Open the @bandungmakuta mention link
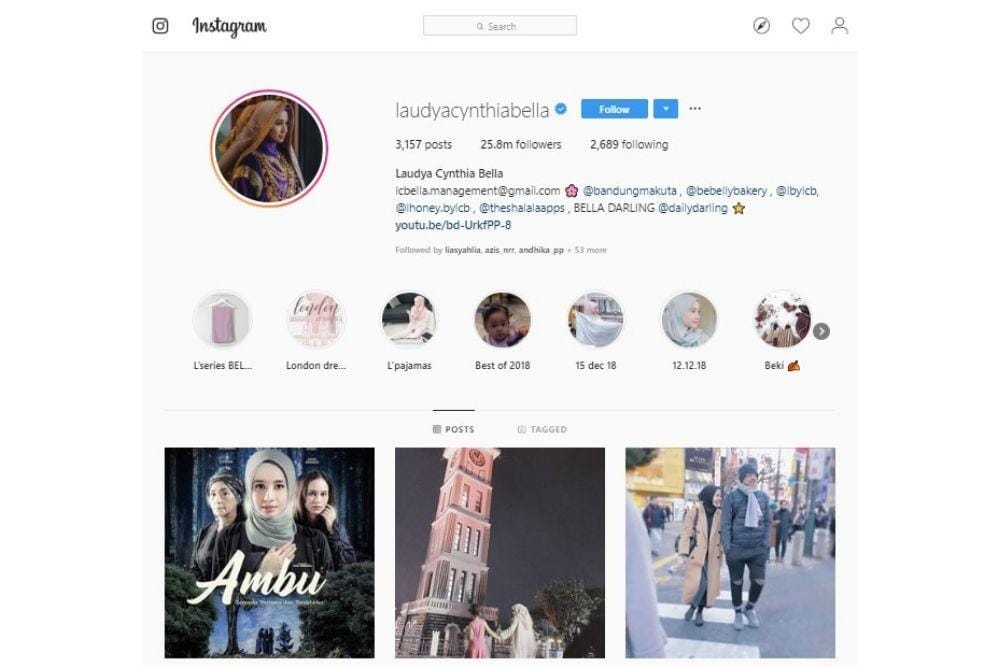The height and width of the screenshot is (667, 1000). click(630, 191)
